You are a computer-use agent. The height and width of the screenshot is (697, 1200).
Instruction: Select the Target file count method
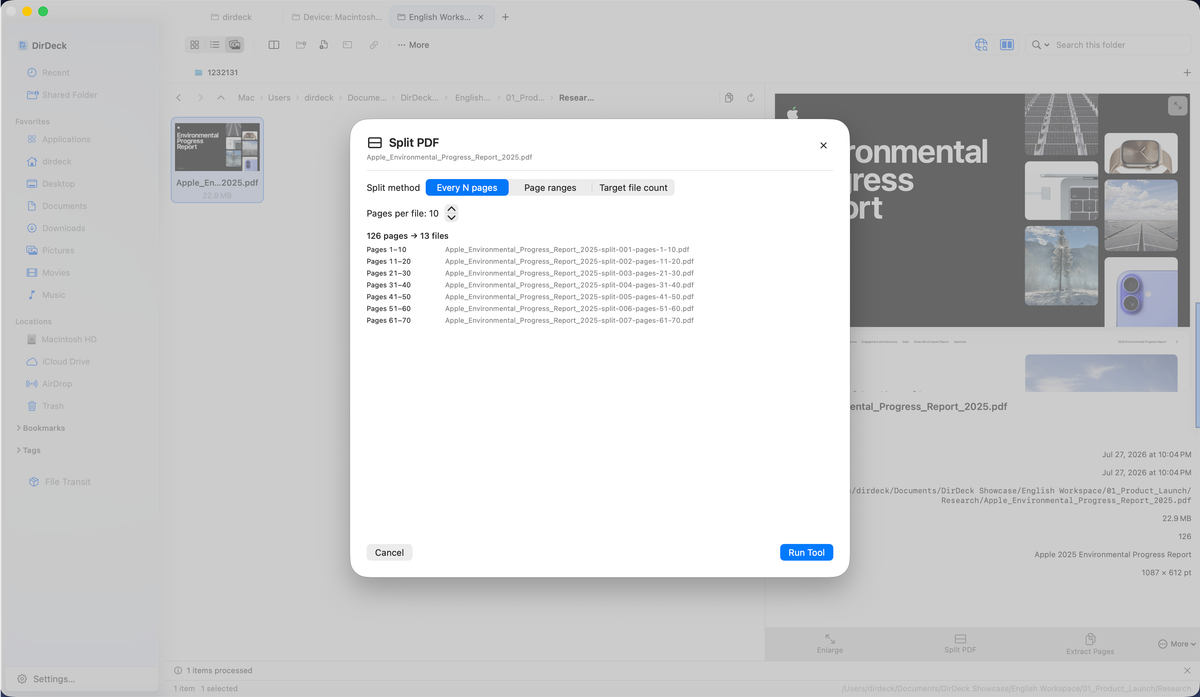point(633,188)
